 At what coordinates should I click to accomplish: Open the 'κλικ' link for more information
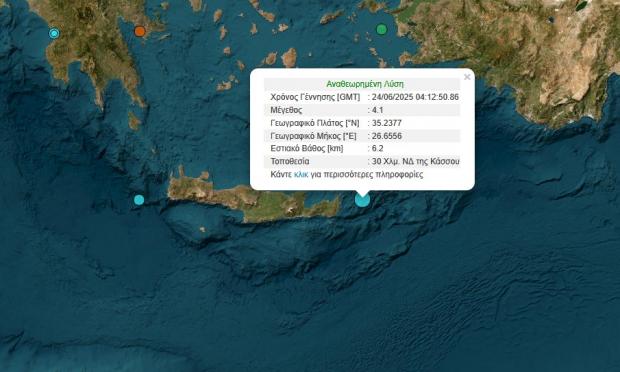click(301, 174)
